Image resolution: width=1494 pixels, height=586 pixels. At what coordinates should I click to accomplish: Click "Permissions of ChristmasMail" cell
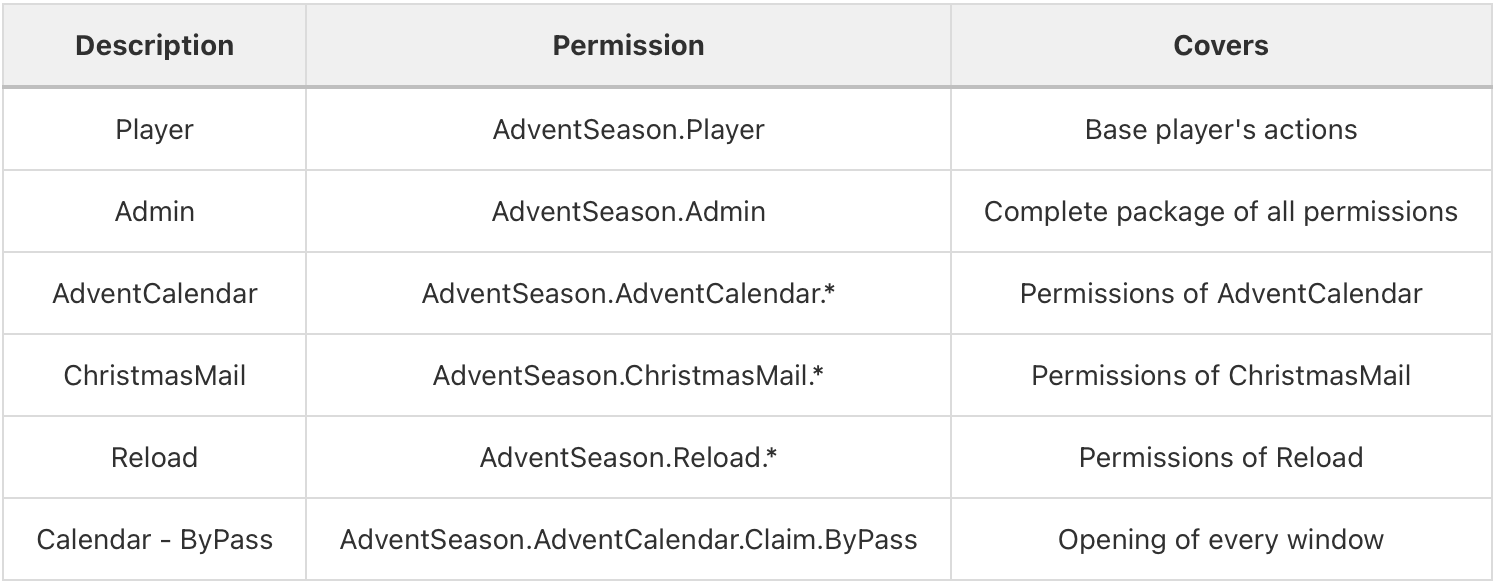coord(1220,376)
